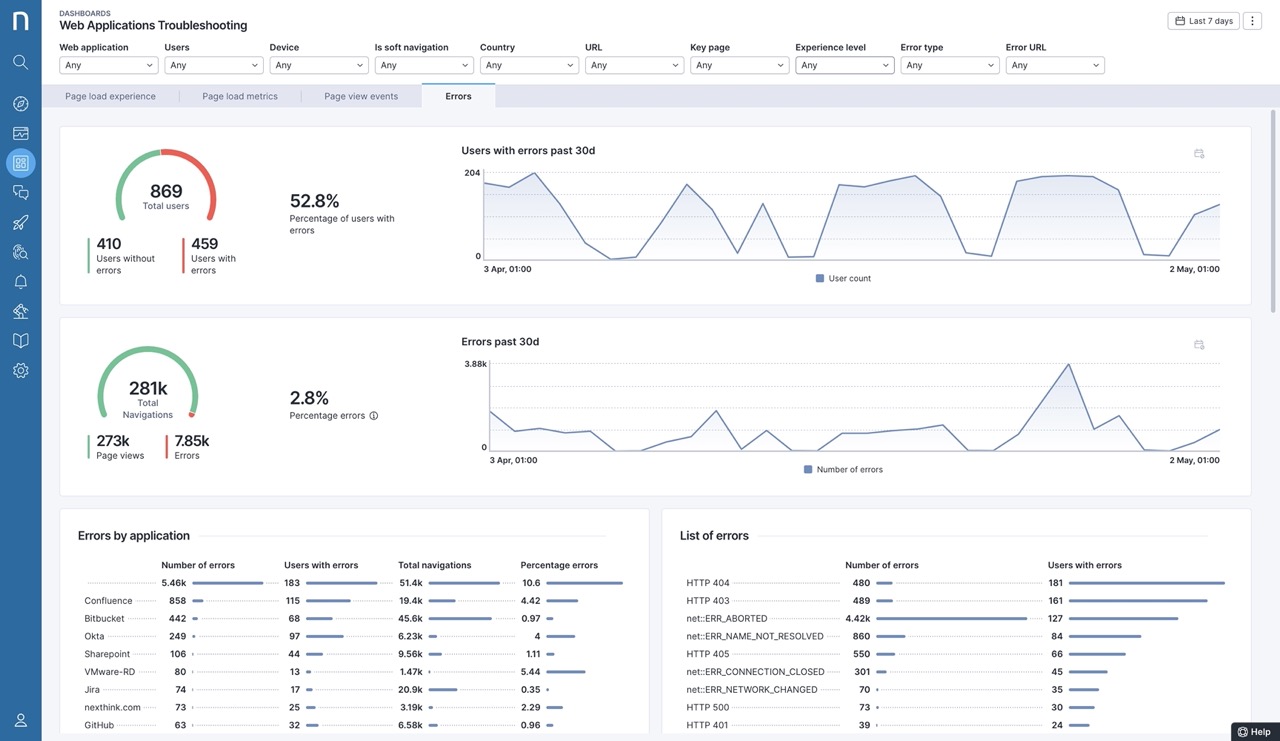
Task: Open the search magnifier in the sidebar
Action: tap(20, 62)
